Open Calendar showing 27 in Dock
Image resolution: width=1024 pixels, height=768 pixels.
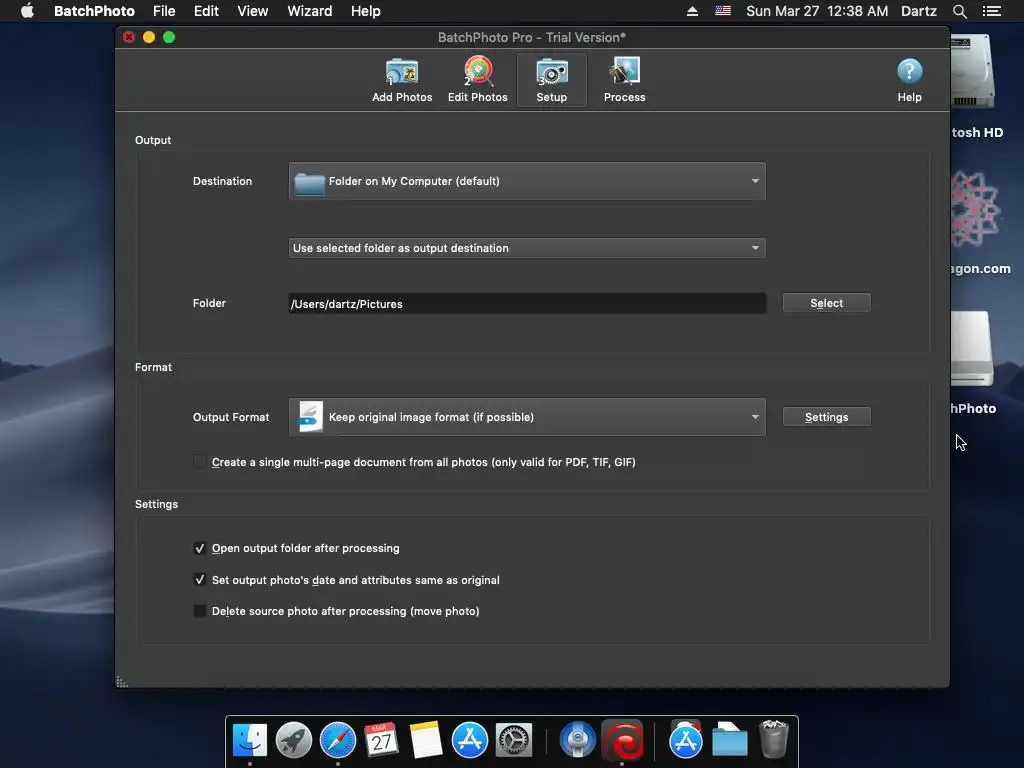pos(381,741)
